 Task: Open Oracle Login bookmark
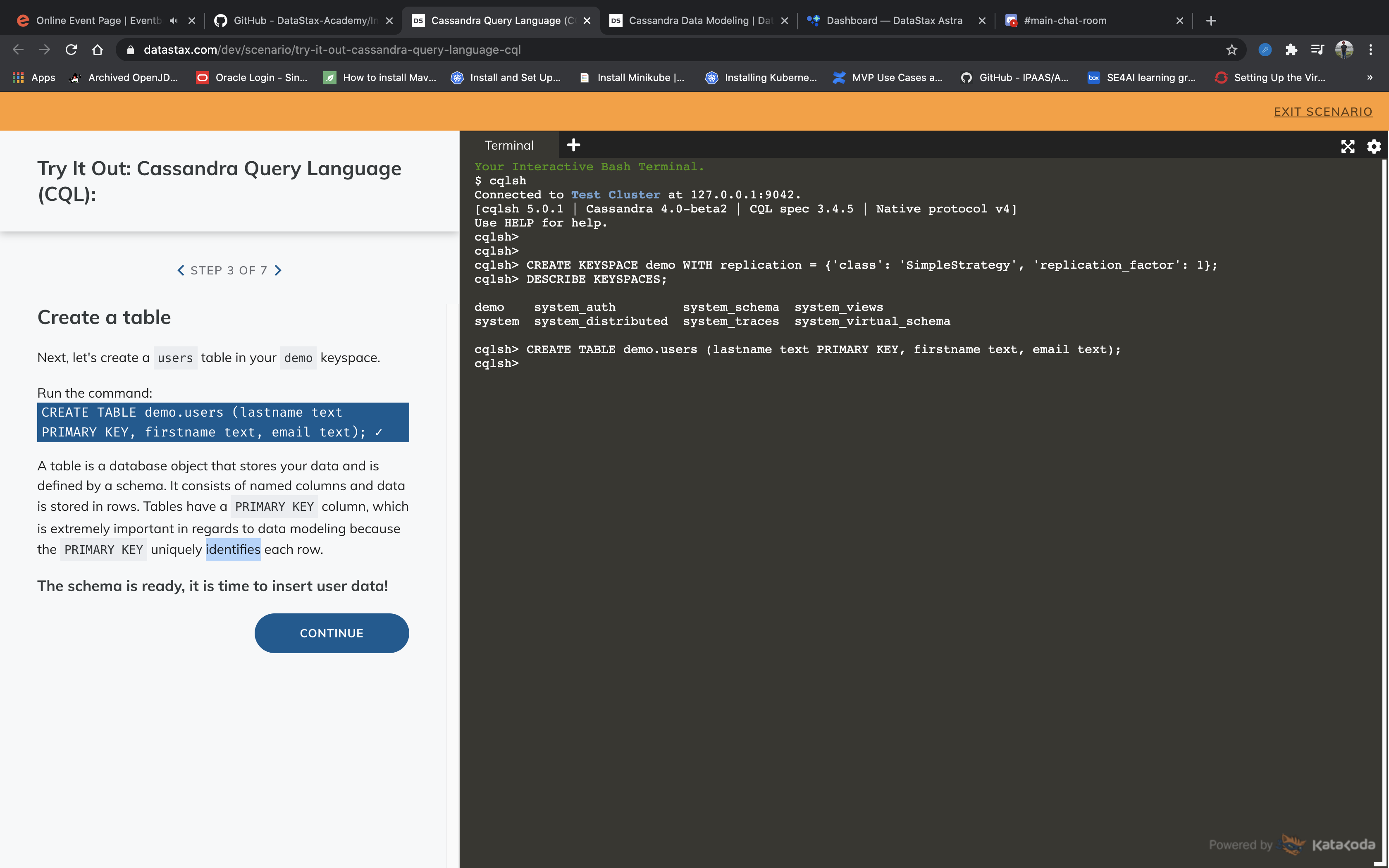(x=251, y=78)
